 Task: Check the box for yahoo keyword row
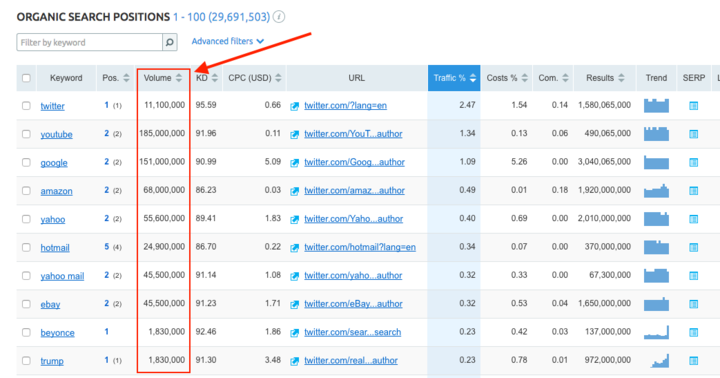pos(26,219)
